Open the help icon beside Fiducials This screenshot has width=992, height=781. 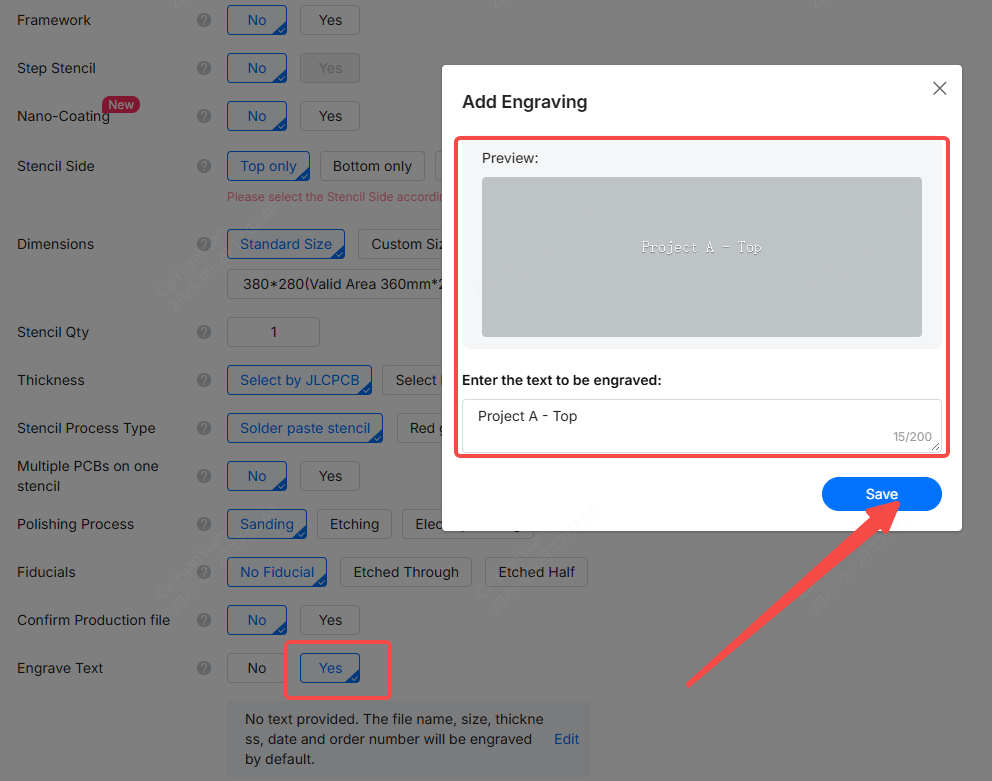tap(204, 573)
